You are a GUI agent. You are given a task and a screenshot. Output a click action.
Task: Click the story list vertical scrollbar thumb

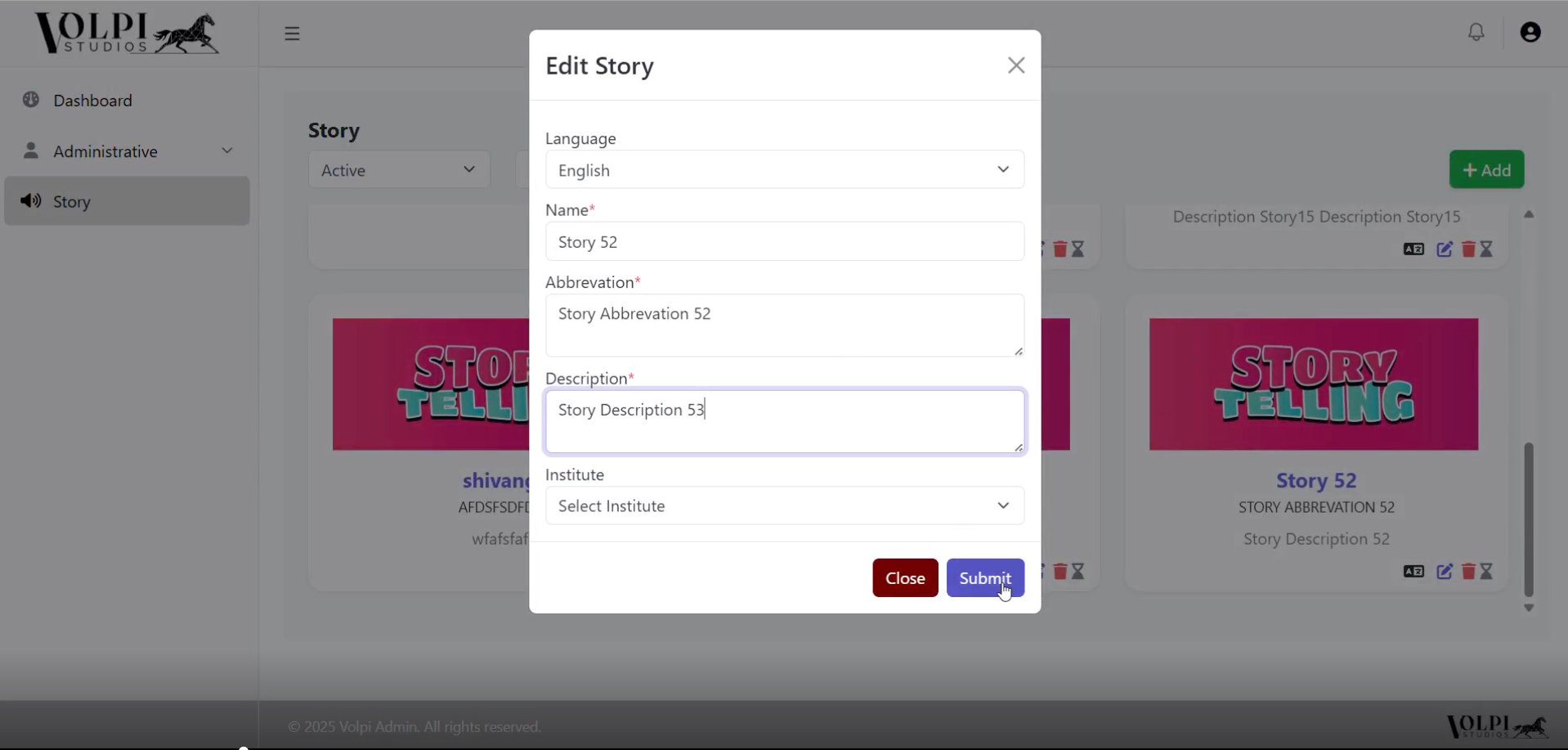[x=1528, y=519]
